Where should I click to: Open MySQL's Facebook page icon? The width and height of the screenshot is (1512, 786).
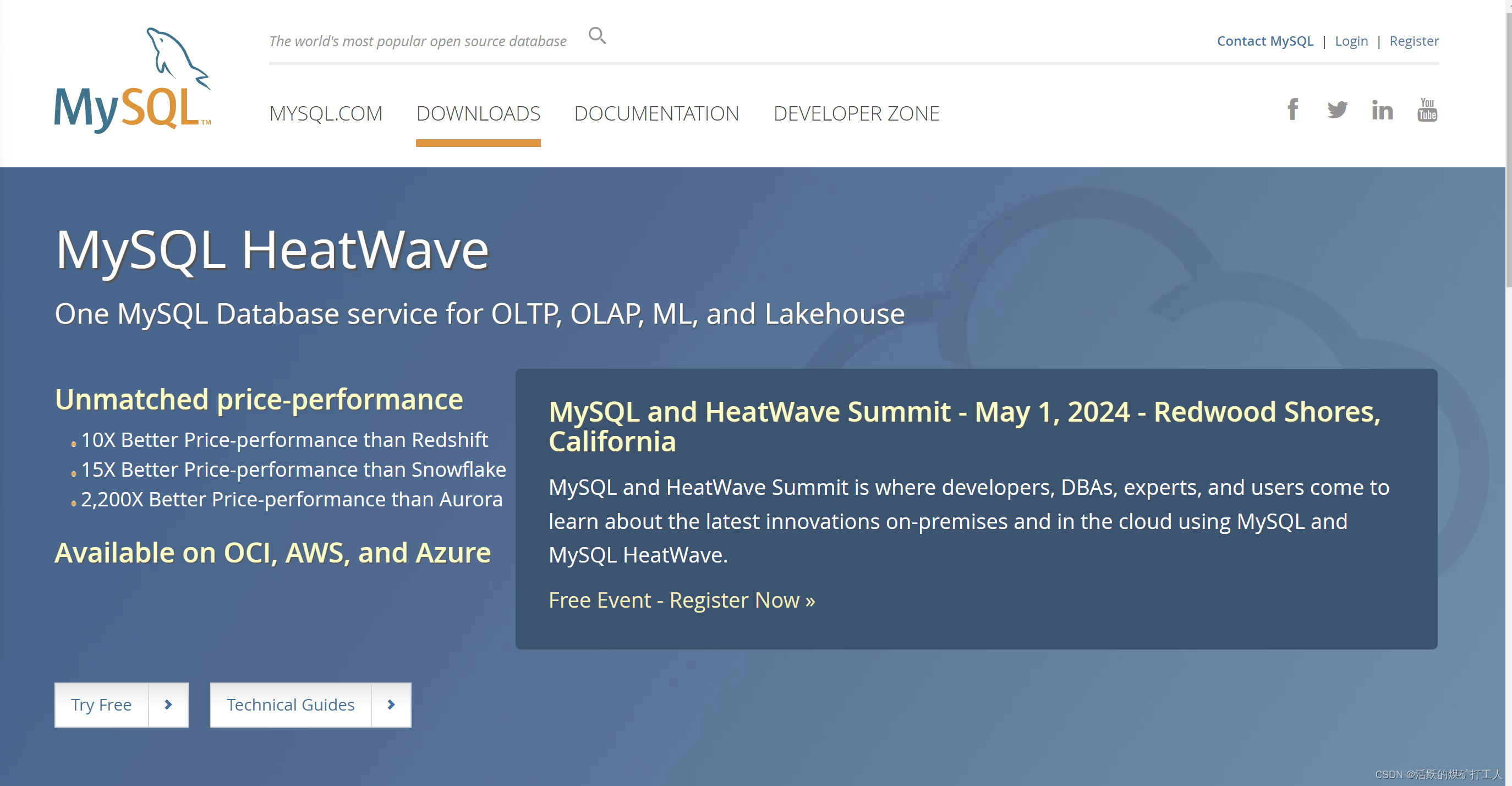click(1292, 110)
